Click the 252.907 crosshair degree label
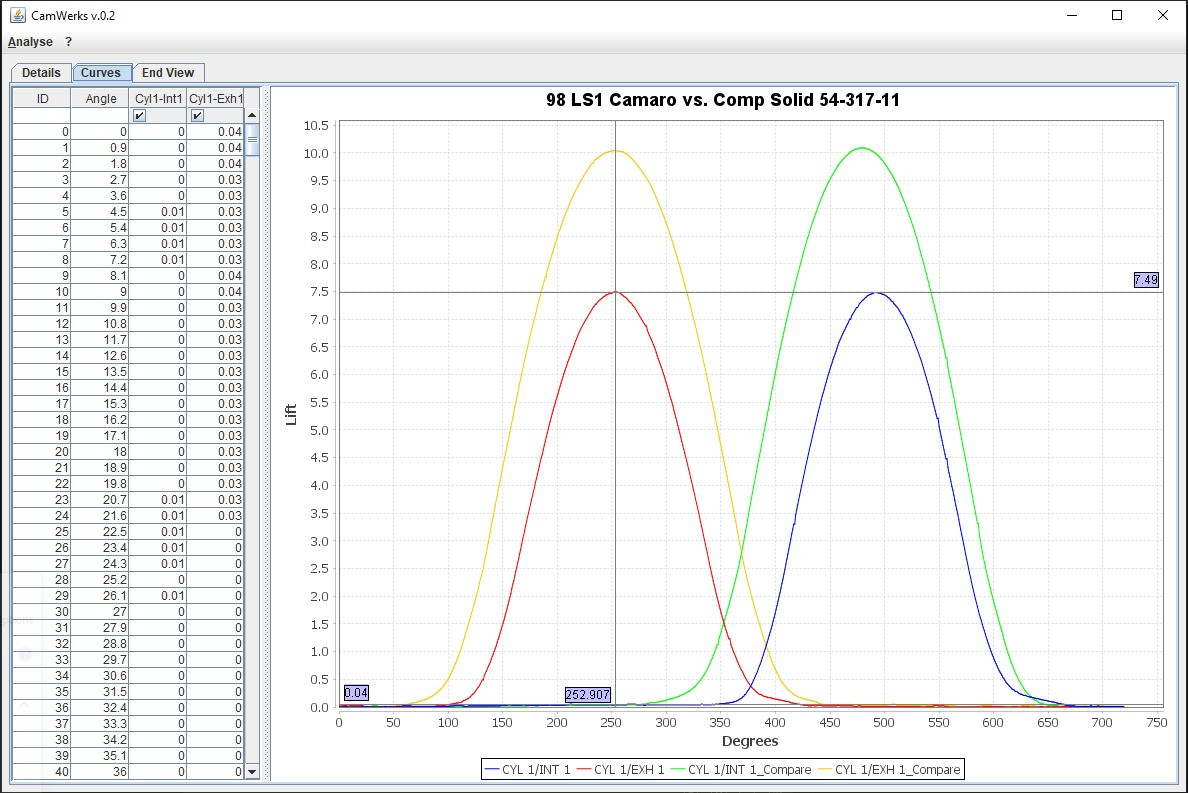 (x=587, y=695)
